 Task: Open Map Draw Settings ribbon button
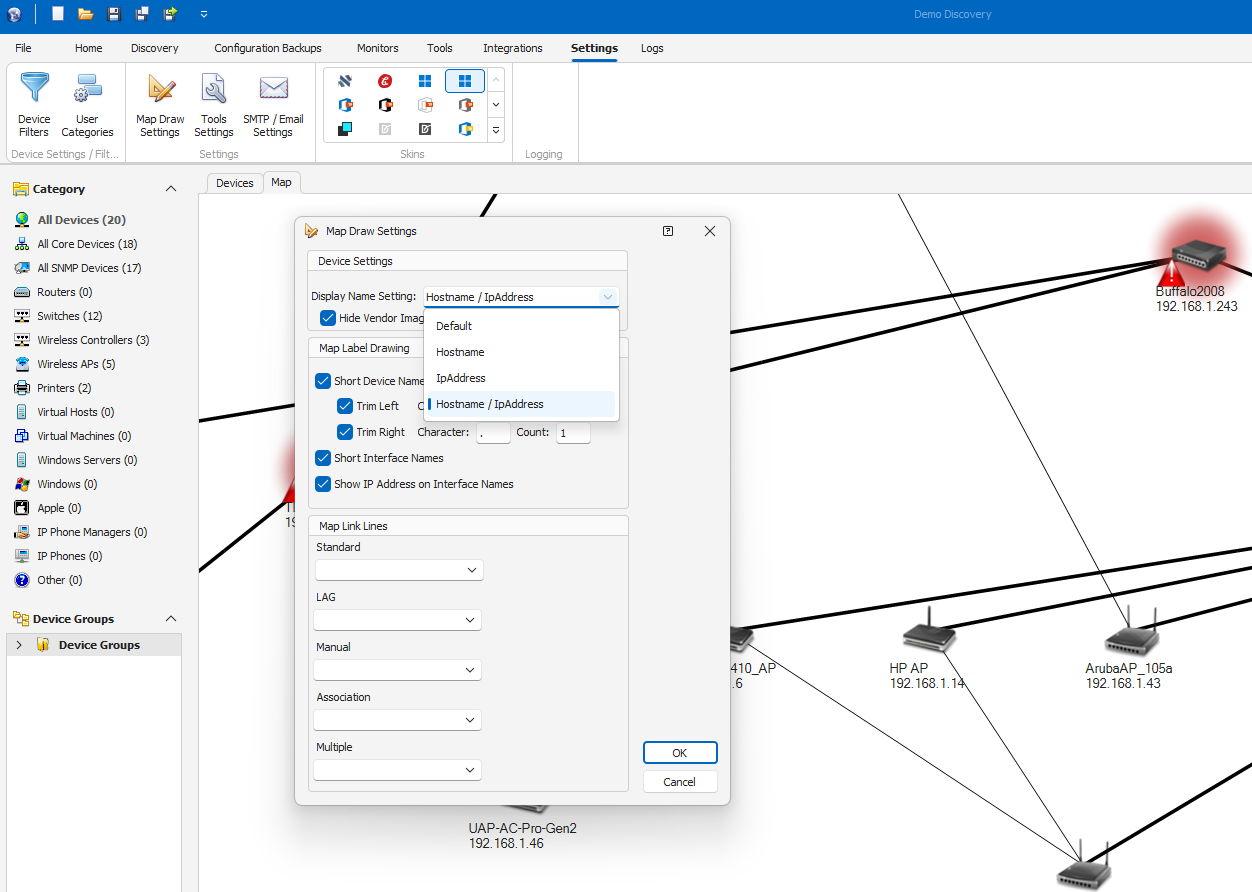[160, 105]
